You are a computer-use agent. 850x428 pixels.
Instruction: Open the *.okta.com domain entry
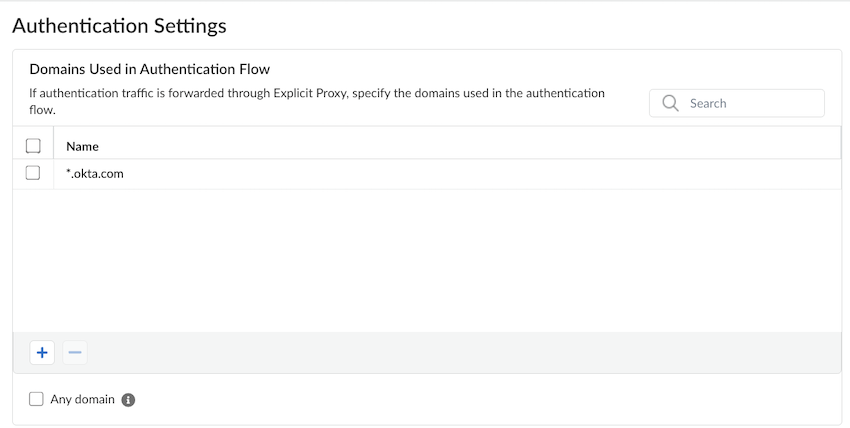click(x=94, y=173)
